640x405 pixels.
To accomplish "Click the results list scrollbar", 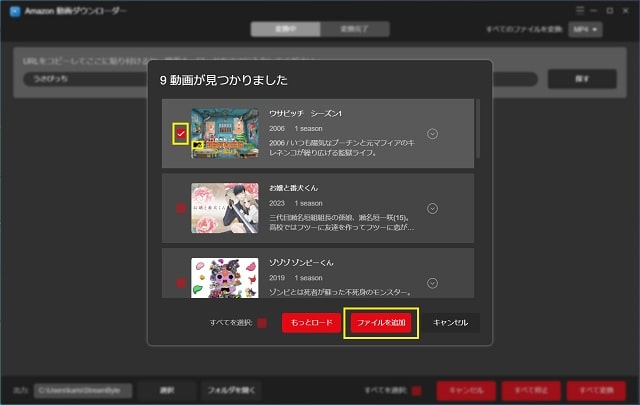I will (478, 129).
